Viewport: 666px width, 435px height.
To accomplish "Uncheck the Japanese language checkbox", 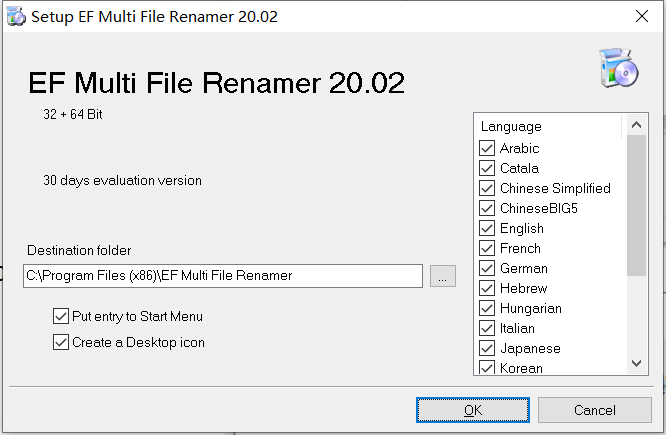I will (487, 348).
